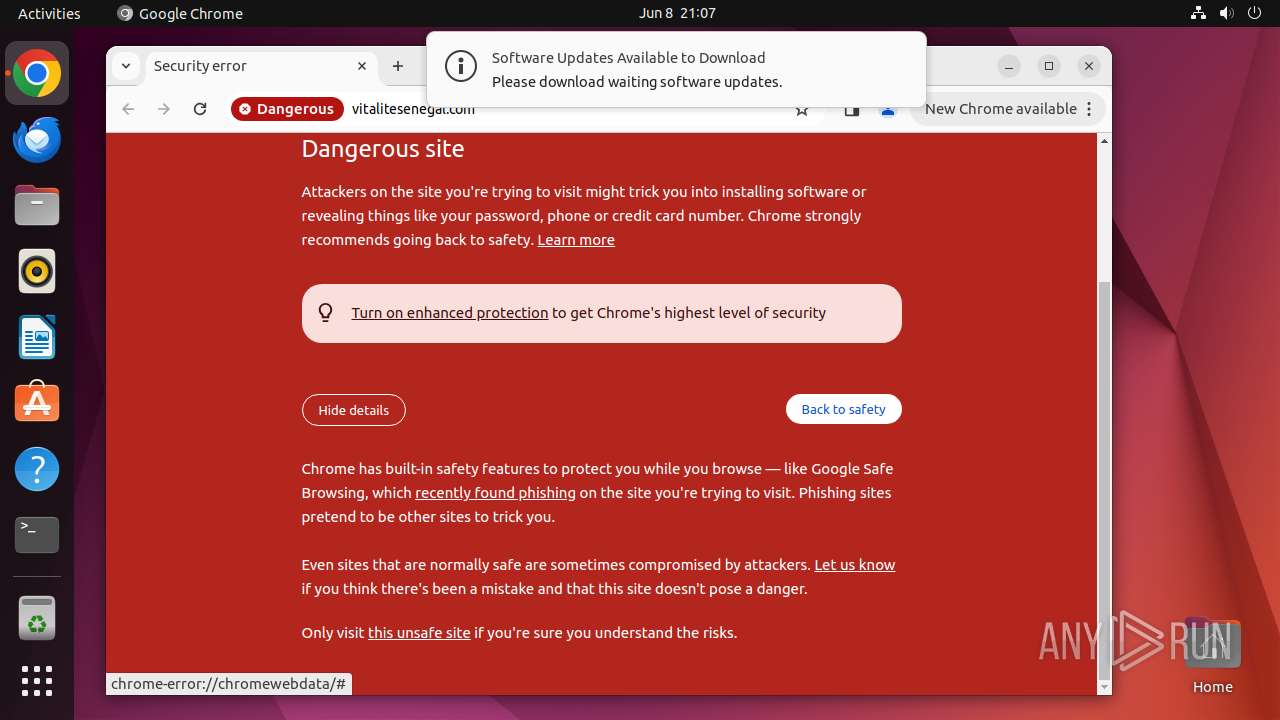This screenshot has height=720, width=1280.
Task: Open the Software Updates Available notification
Action: (x=676, y=69)
